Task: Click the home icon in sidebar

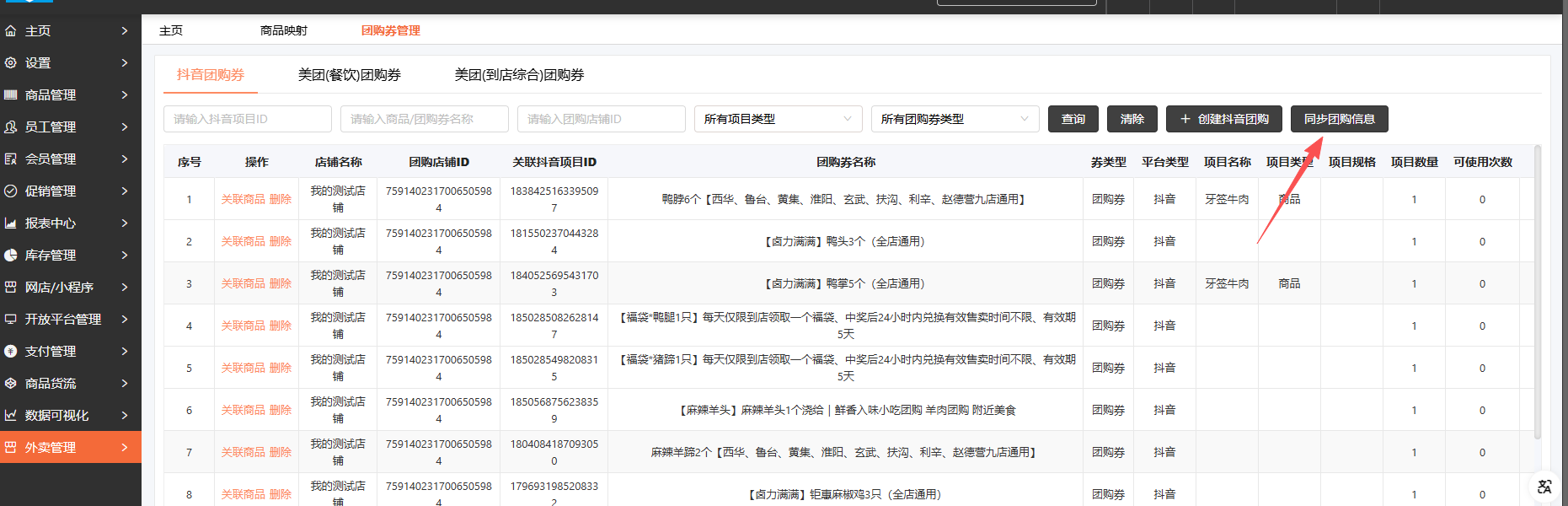Action: click(x=11, y=31)
